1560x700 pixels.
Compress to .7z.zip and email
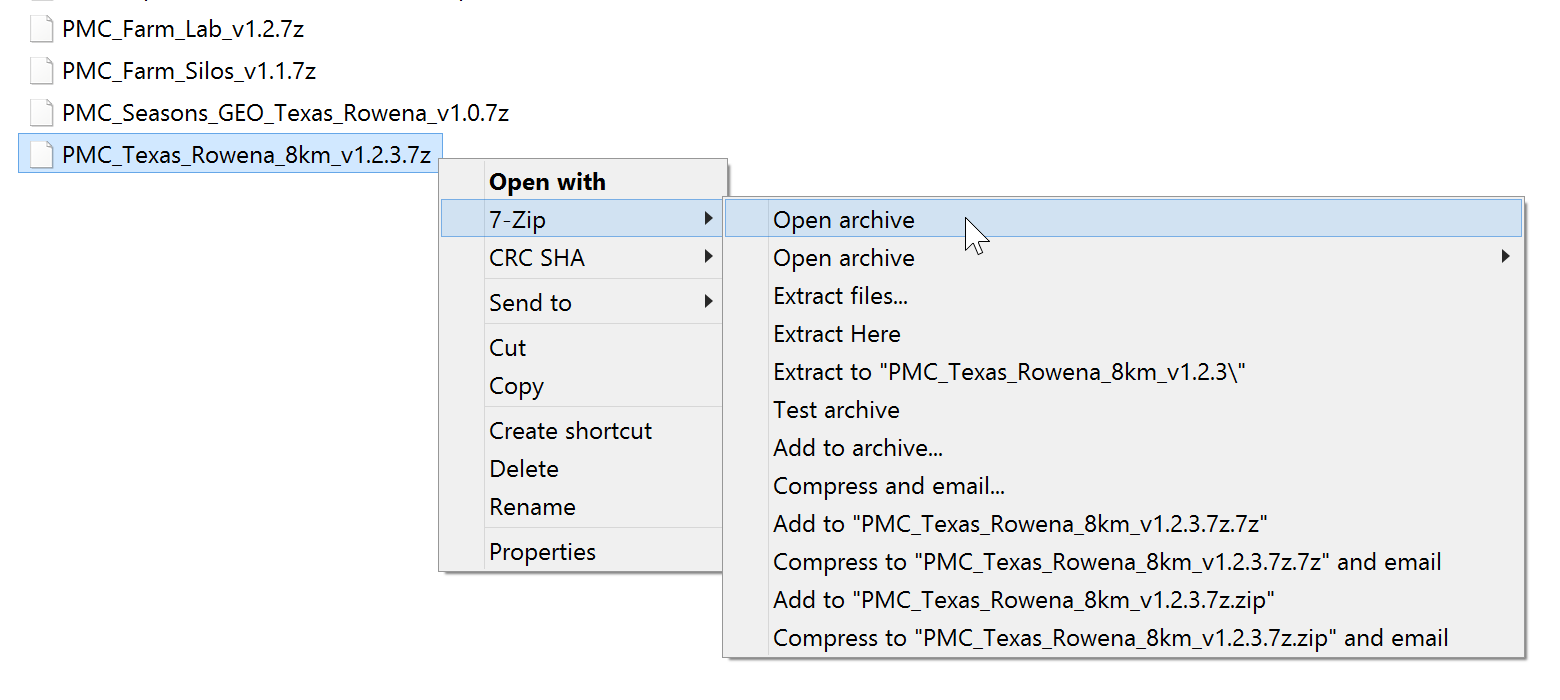pos(1124,638)
